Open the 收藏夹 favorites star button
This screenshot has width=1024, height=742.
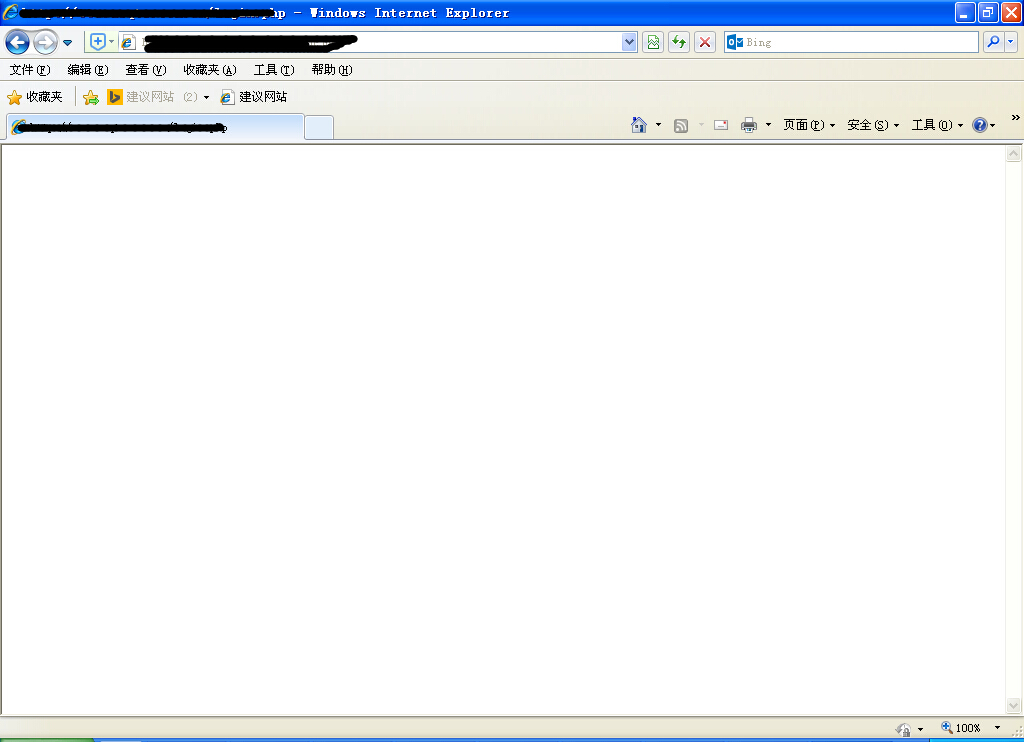point(35,97)
